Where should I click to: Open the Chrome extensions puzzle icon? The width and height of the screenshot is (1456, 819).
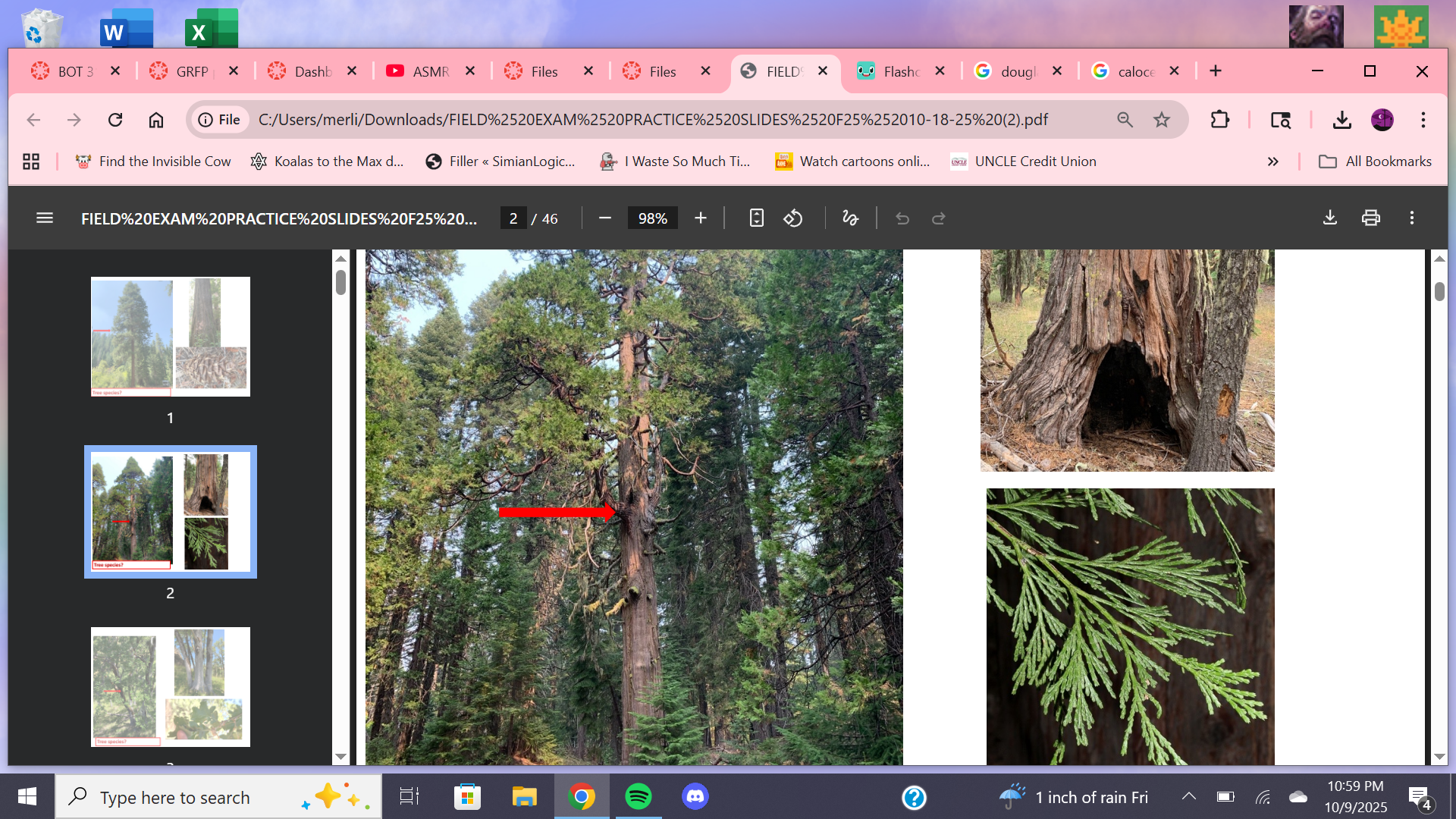point(1219,120)
